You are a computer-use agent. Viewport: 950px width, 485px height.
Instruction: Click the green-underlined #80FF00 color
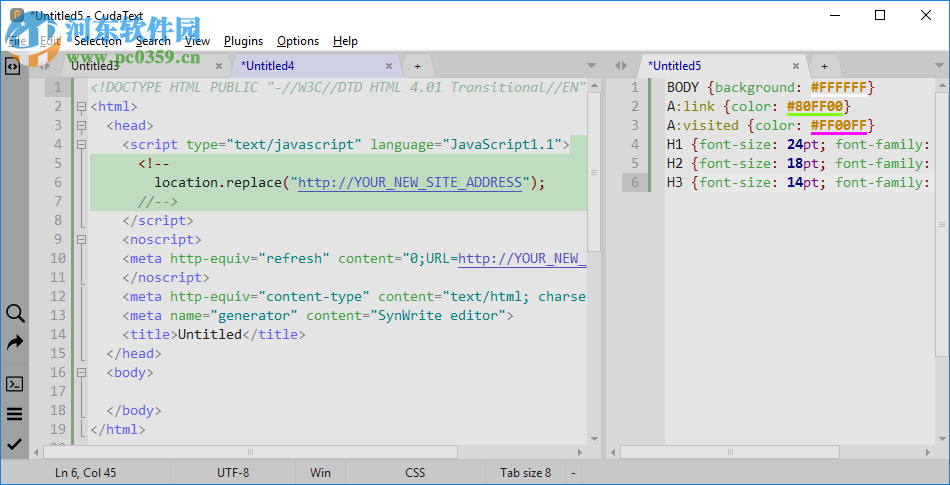[815, 107]
